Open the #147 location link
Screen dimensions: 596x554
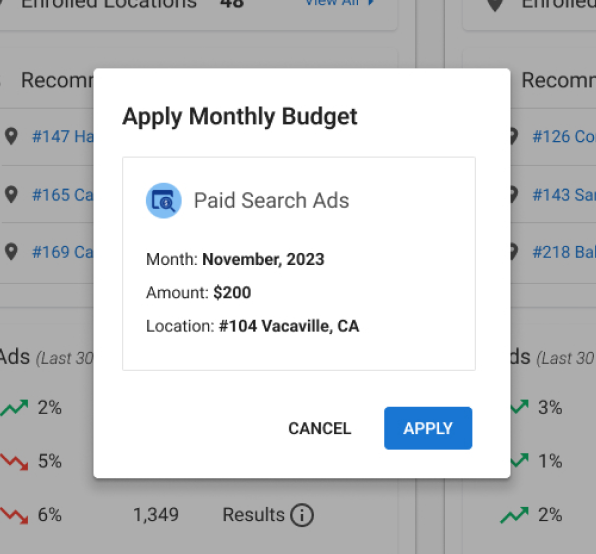pyautogui.click(x=63, y=136)
